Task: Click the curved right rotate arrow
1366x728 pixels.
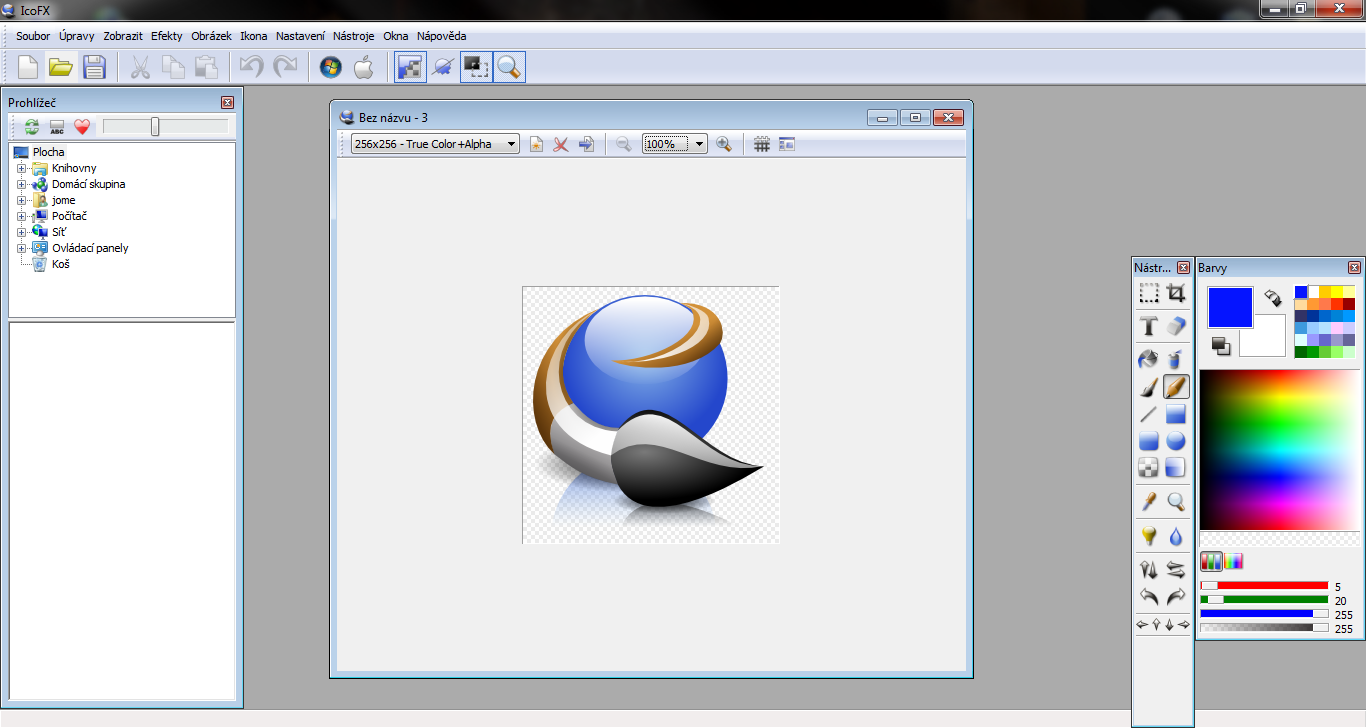Action: pos(1176,596)
